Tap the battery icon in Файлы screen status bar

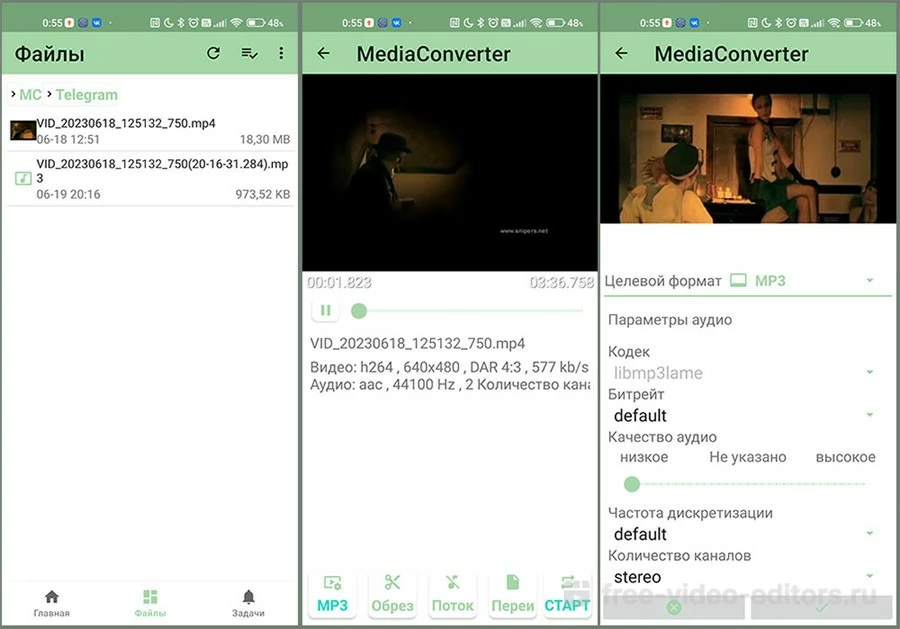click(255, 23)
